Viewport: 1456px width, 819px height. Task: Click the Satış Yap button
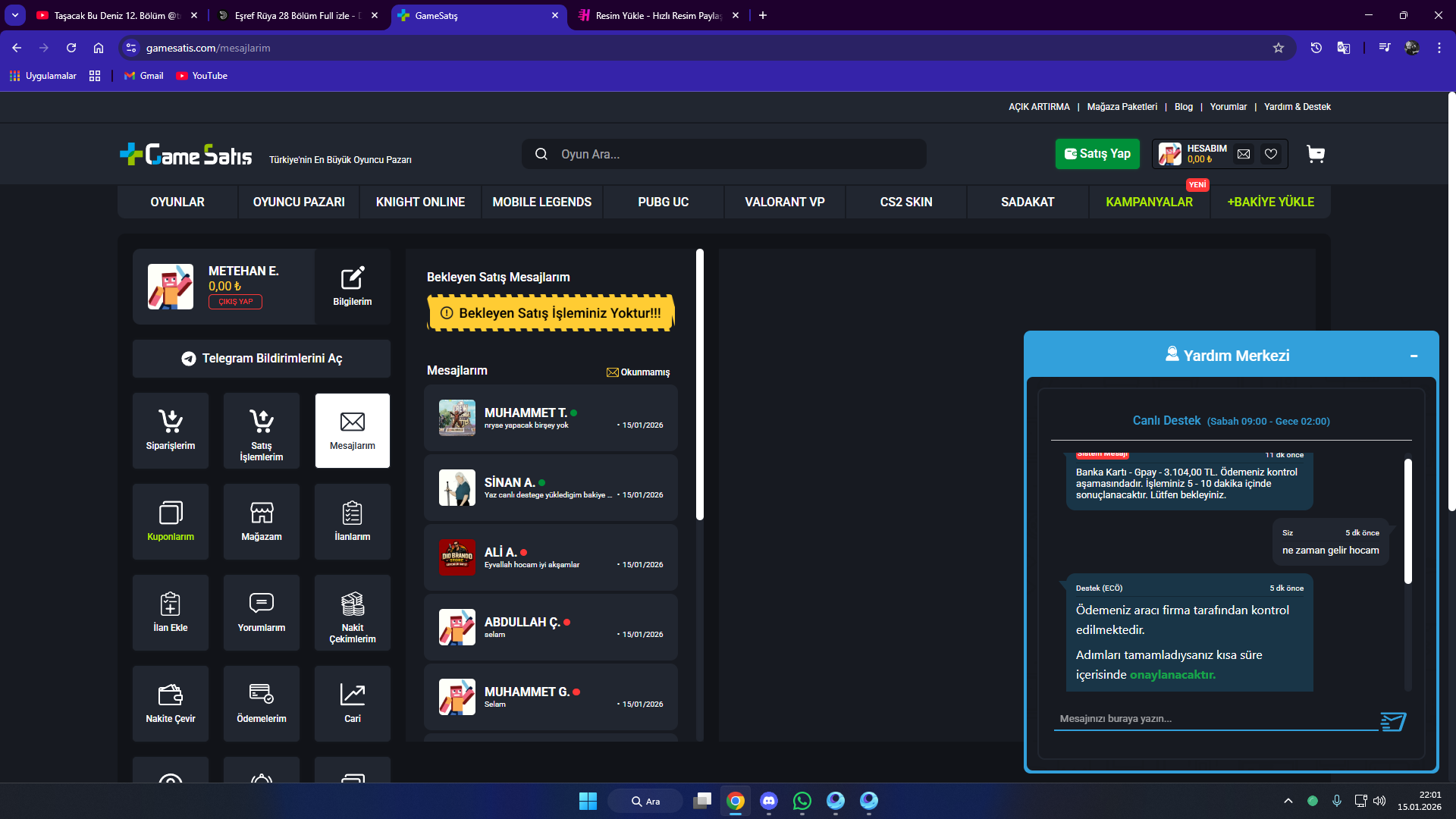pos(1097,154)
